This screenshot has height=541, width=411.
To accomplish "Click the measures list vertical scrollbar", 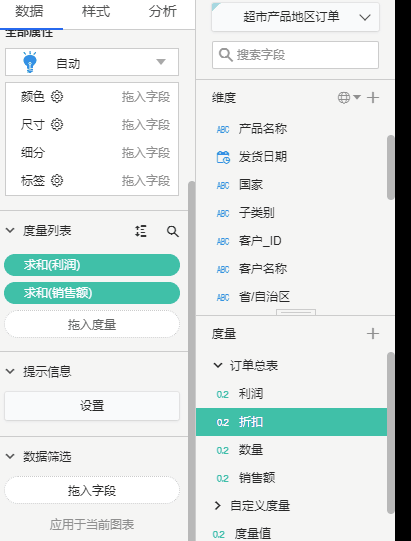I will pos(390,433).
